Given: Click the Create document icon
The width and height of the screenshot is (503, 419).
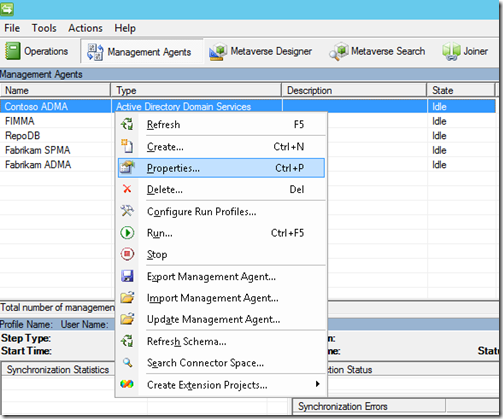Looking at the screenshot, I should coord(127,146).
